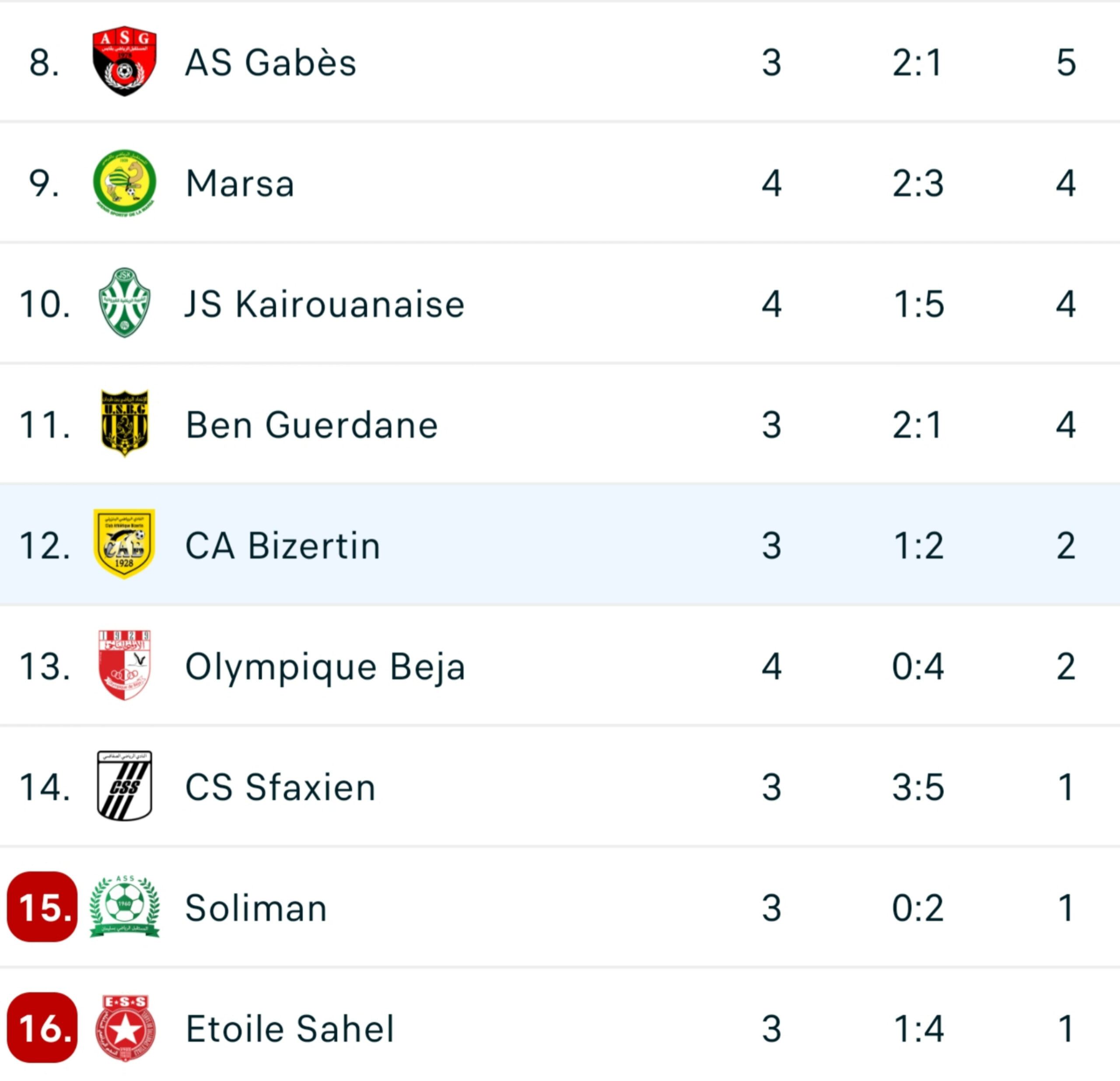
Task: Tap the Ben Guerdane black-yellow badge
Action: [125, 423]
